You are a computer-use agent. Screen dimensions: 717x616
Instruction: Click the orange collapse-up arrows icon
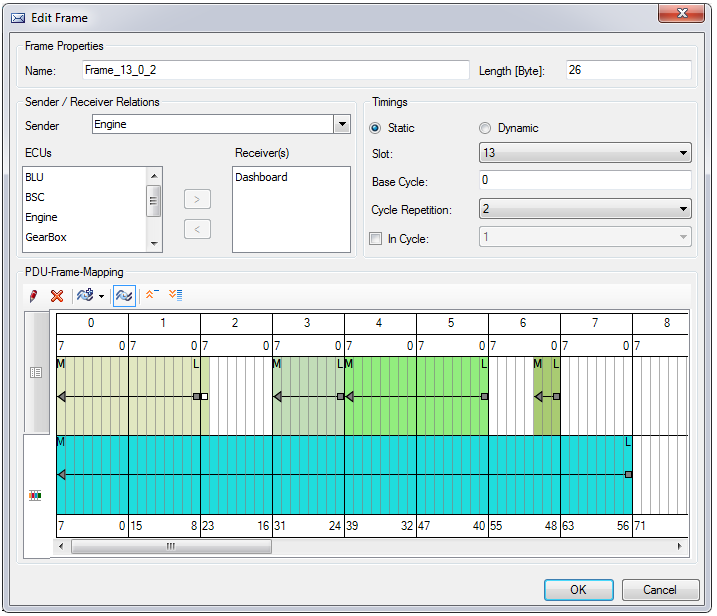(152, 295)
